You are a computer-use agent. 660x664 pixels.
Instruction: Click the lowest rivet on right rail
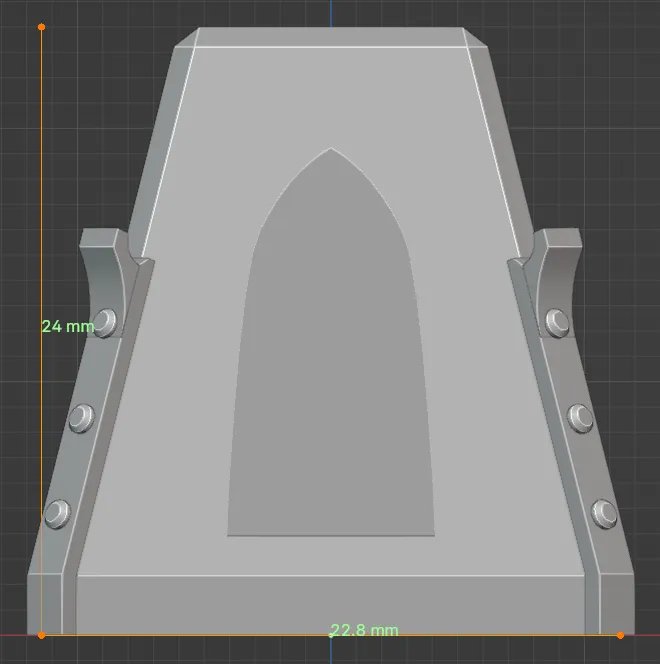tap(603, 513)
